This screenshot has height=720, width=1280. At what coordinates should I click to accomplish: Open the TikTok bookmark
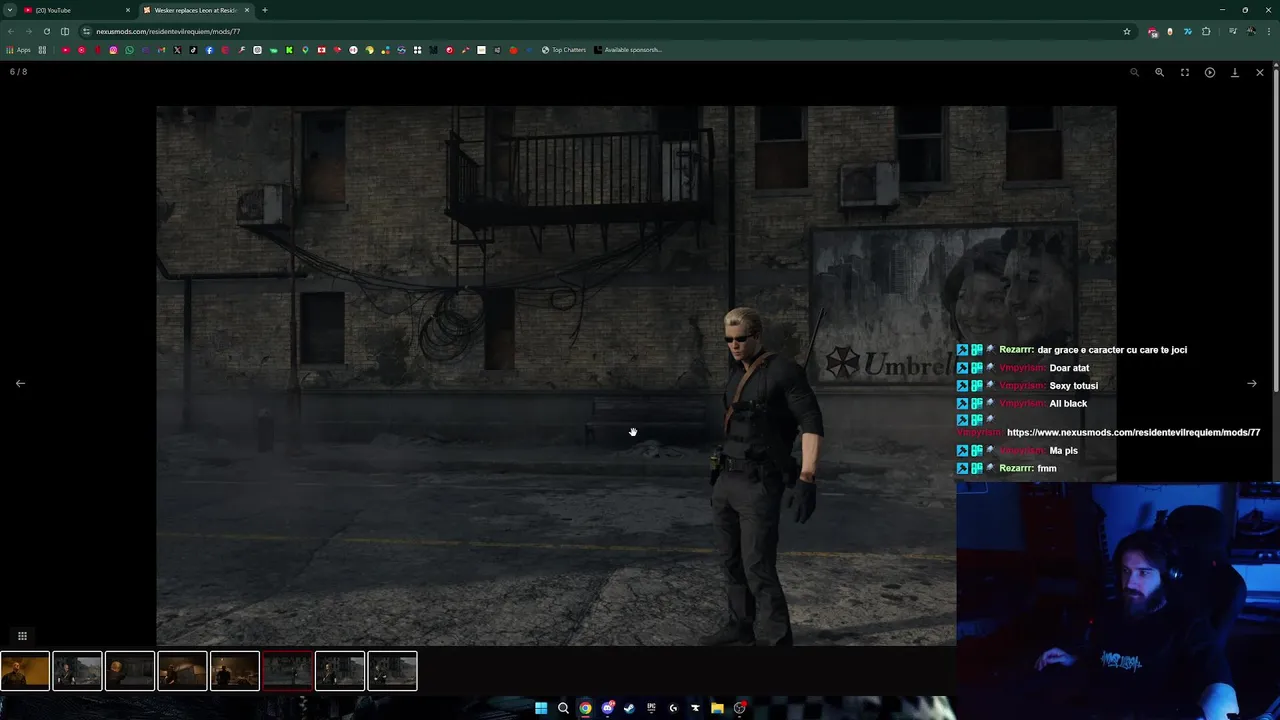[x=193, y=50]
